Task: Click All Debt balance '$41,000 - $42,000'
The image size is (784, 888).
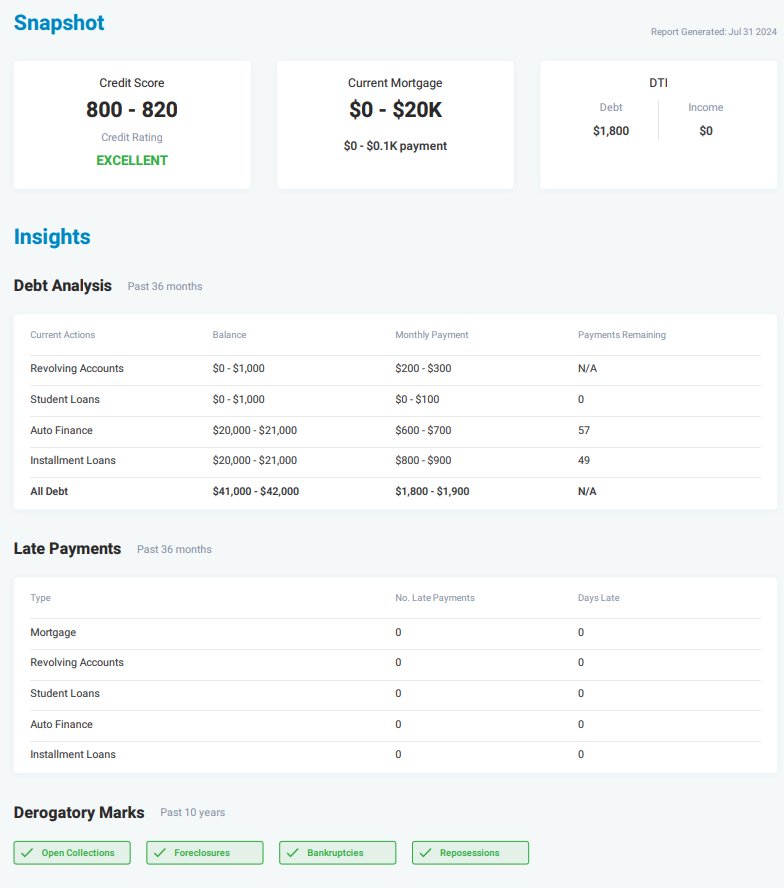Action: coord(256,492)
